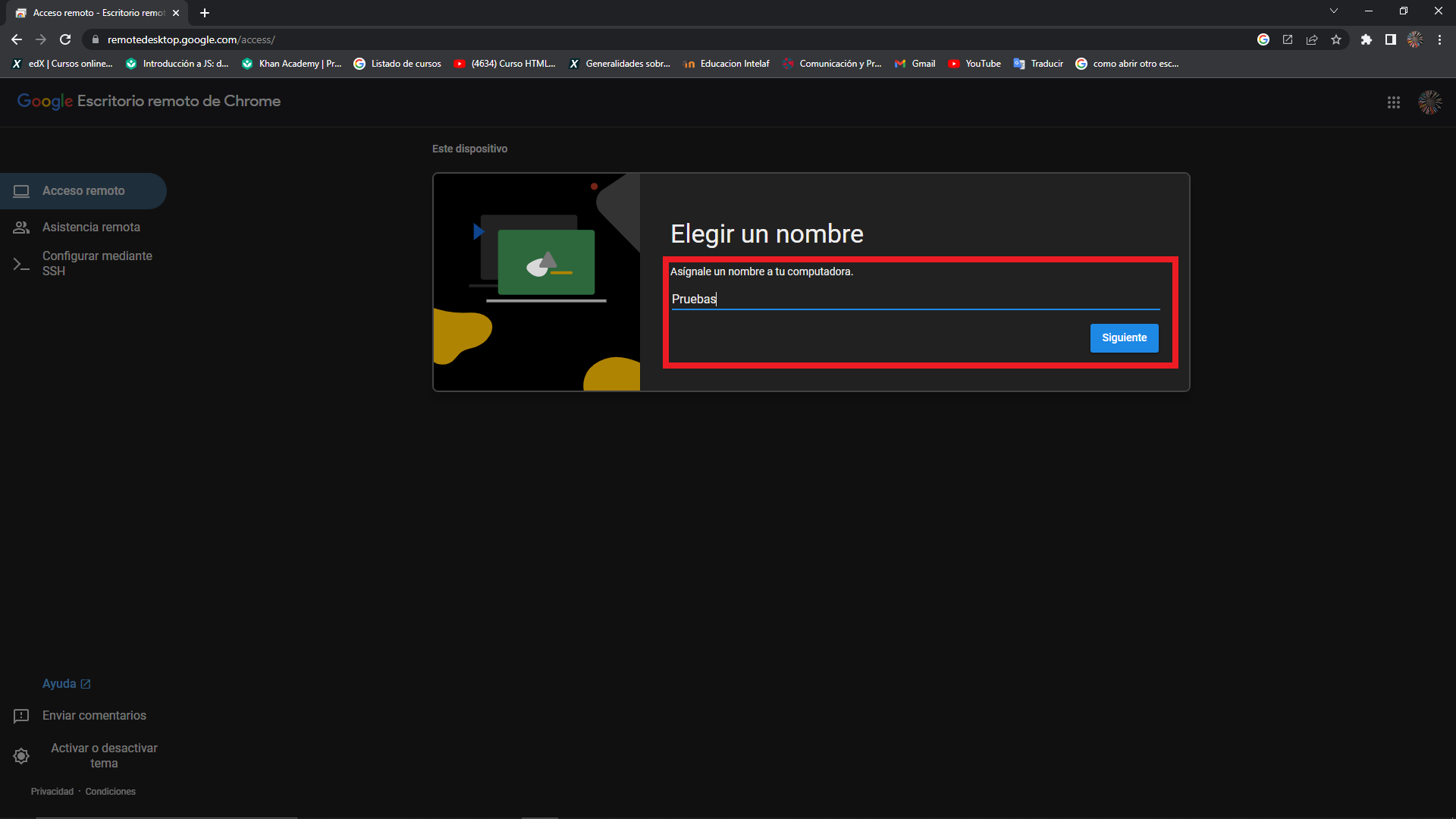Click the Chrome extensions puzzle icon
Screen dimensions: 1456x819
1366,39
